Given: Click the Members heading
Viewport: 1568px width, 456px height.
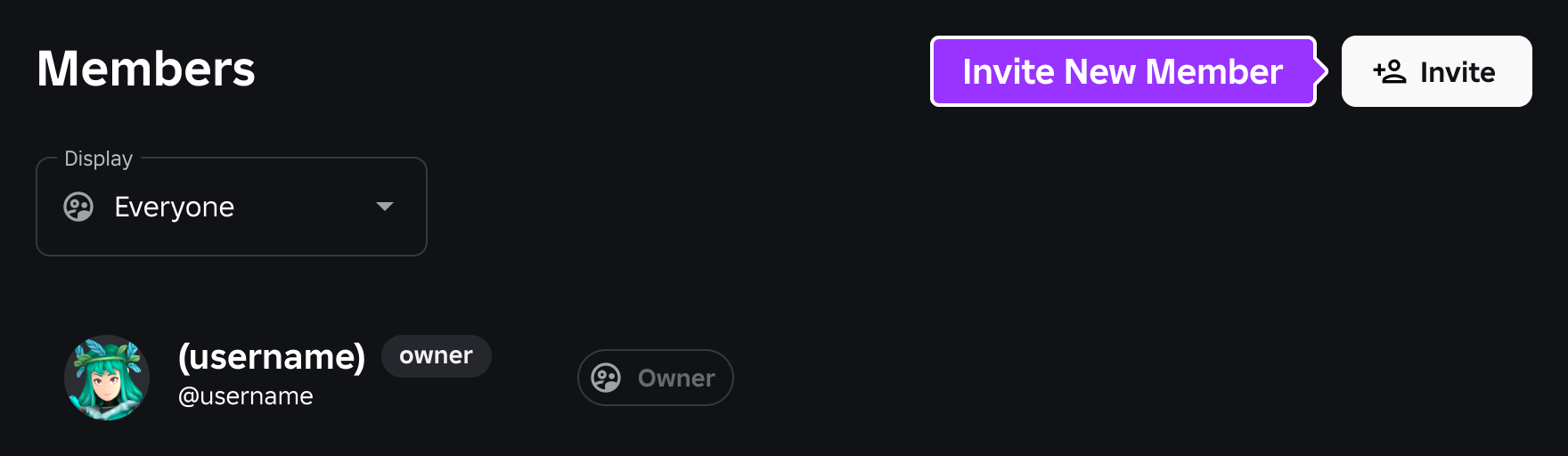Looking at the screenshot, I should [x=146, y=69].
